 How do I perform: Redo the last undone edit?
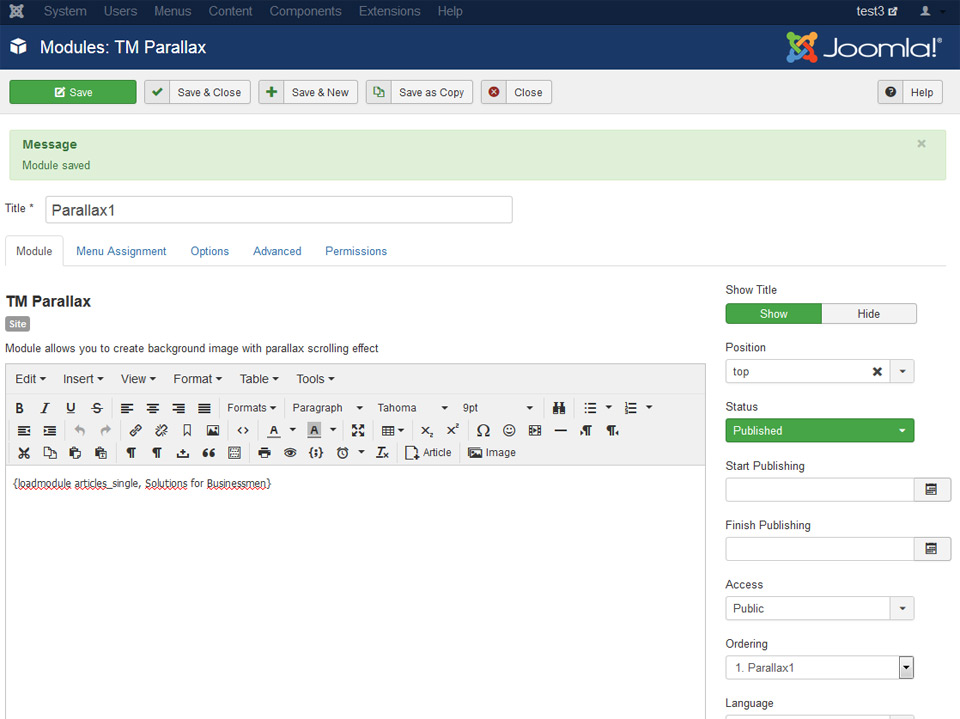(105, 431)
